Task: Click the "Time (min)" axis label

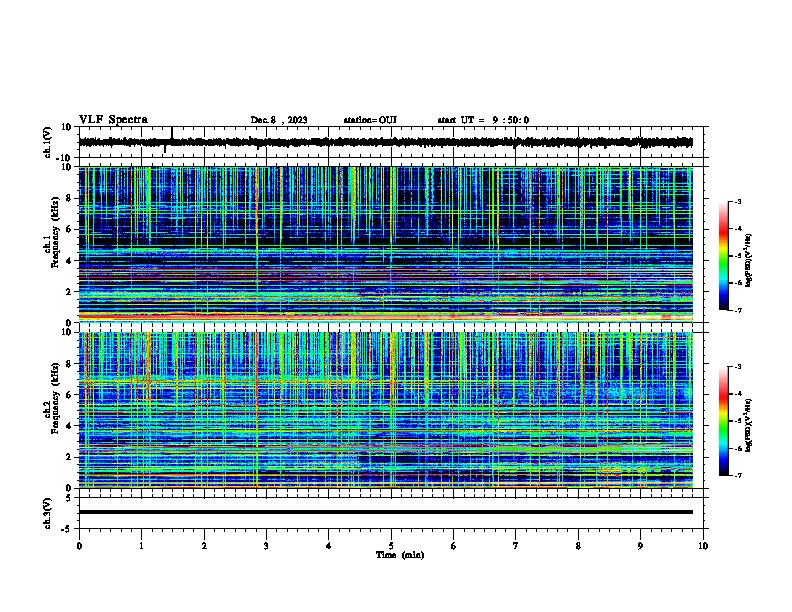Action: coord(400,555)
